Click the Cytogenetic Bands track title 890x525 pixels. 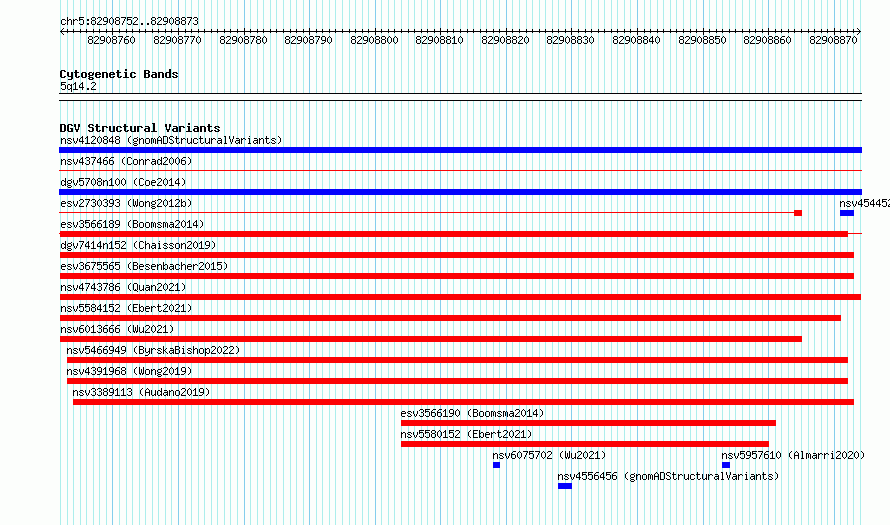pyautogui.click(x=119, y=74)
